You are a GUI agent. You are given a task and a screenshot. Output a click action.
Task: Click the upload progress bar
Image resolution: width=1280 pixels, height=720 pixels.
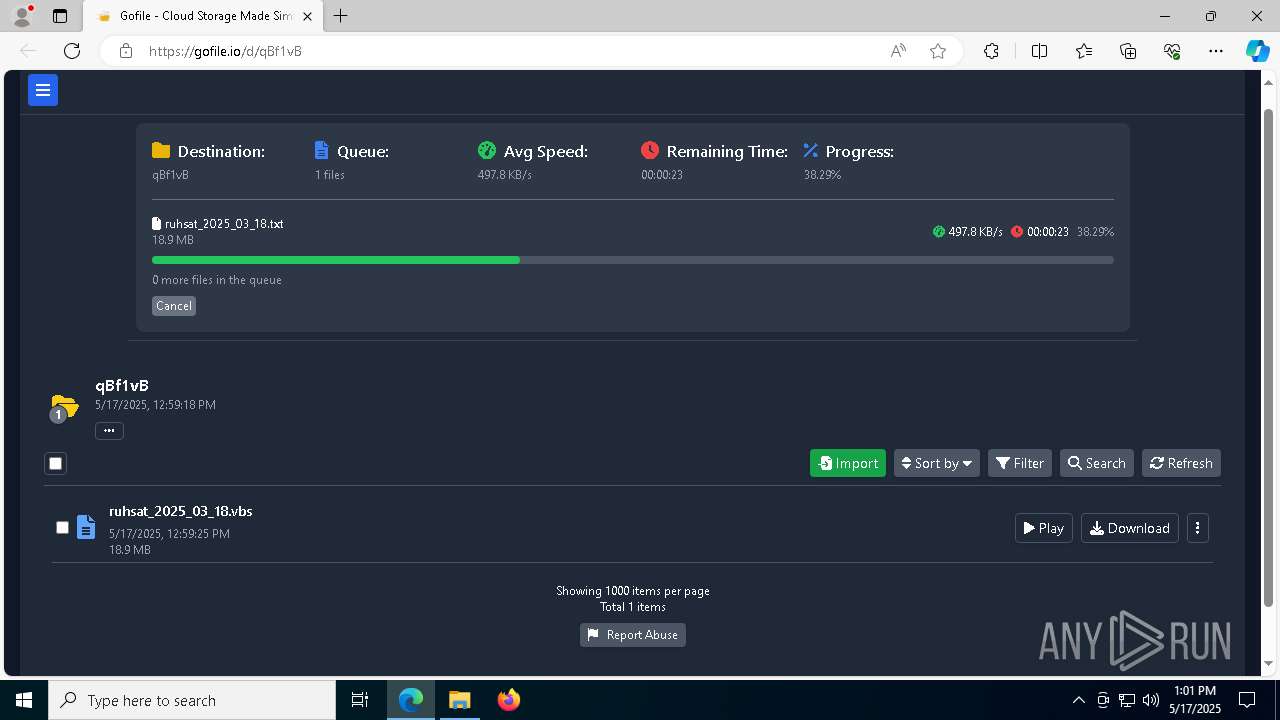tap(633, 260)
